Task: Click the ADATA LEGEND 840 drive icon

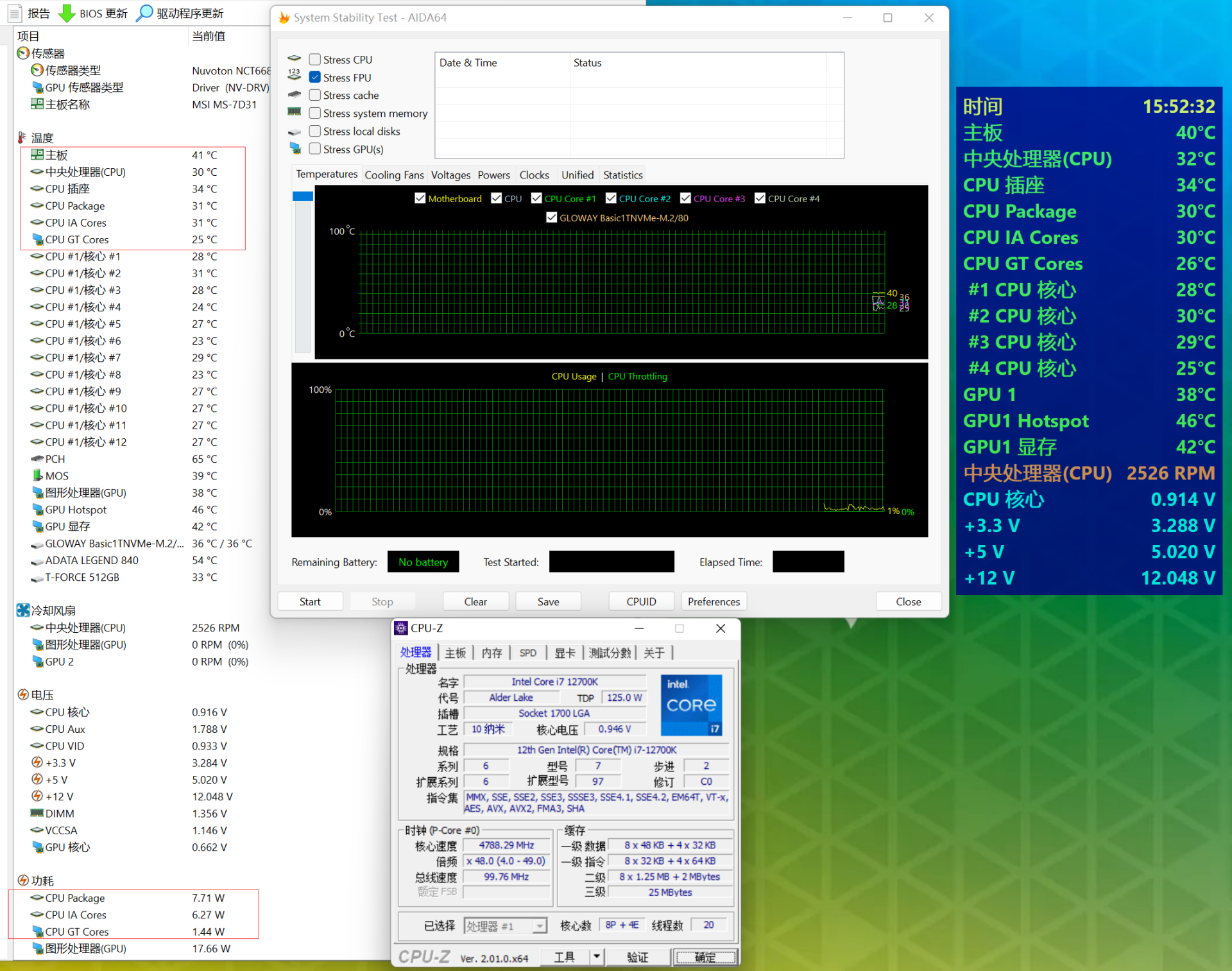Action: [x=37, y=561]
